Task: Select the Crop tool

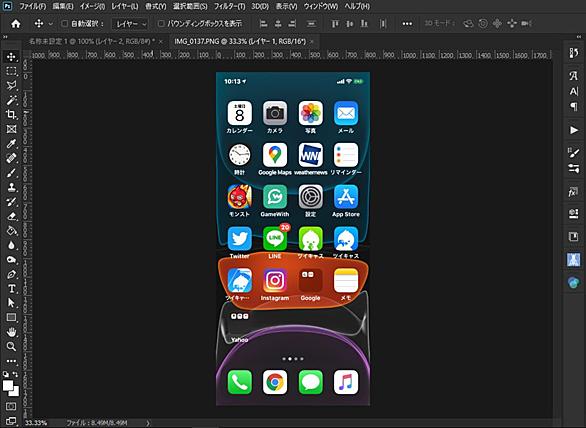Action: [x=11, y=114]
